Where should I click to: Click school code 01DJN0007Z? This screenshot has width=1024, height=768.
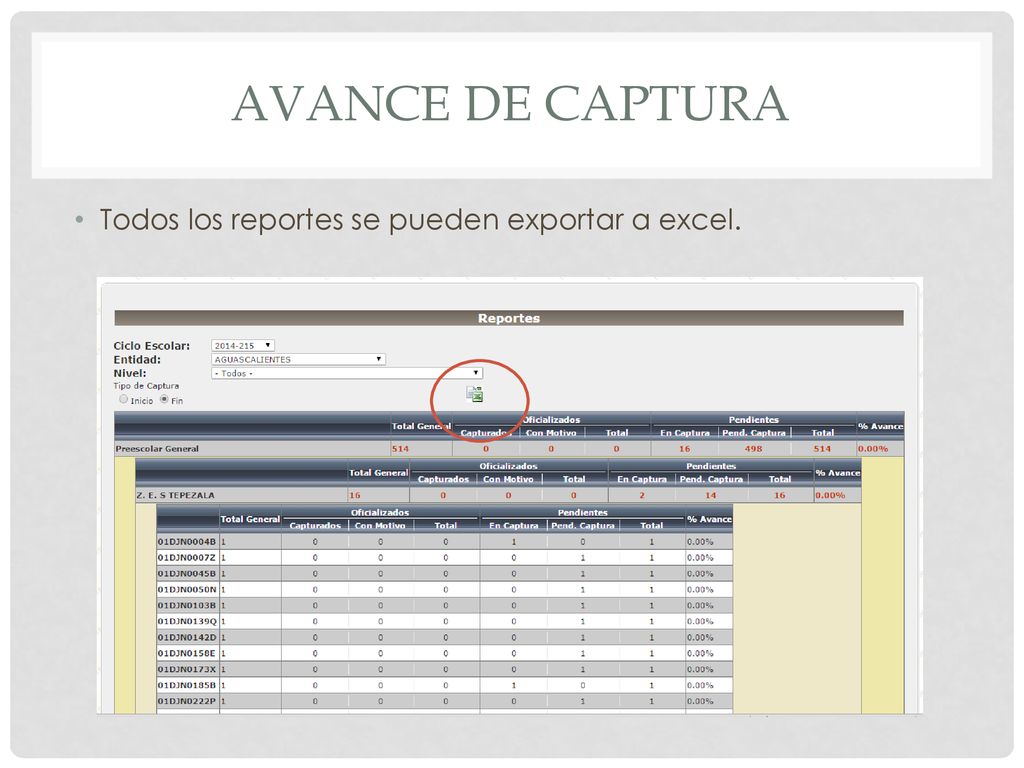[186, 558]
